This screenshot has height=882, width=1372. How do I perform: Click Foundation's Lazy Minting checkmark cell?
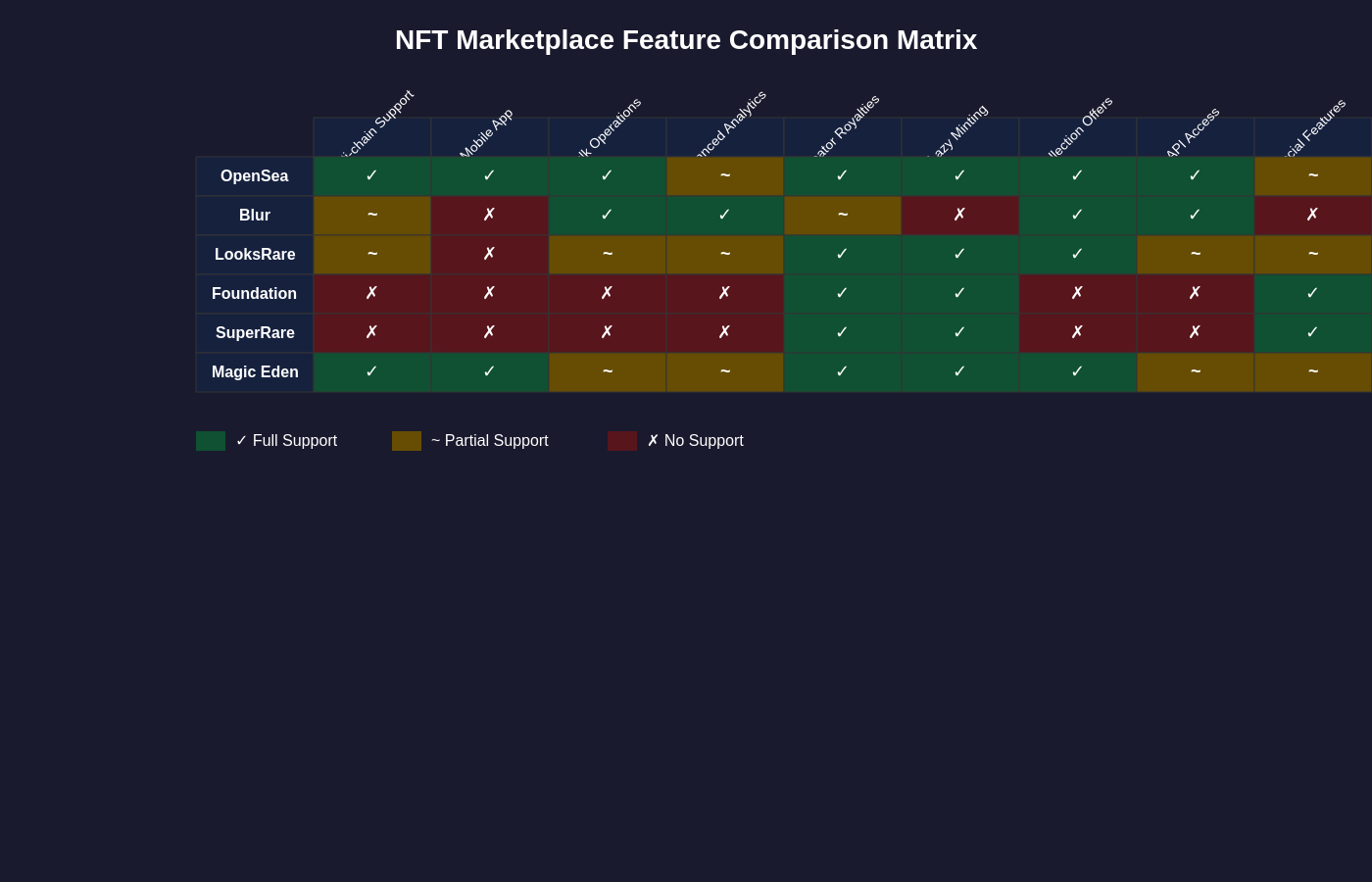[x=960, y=294]
